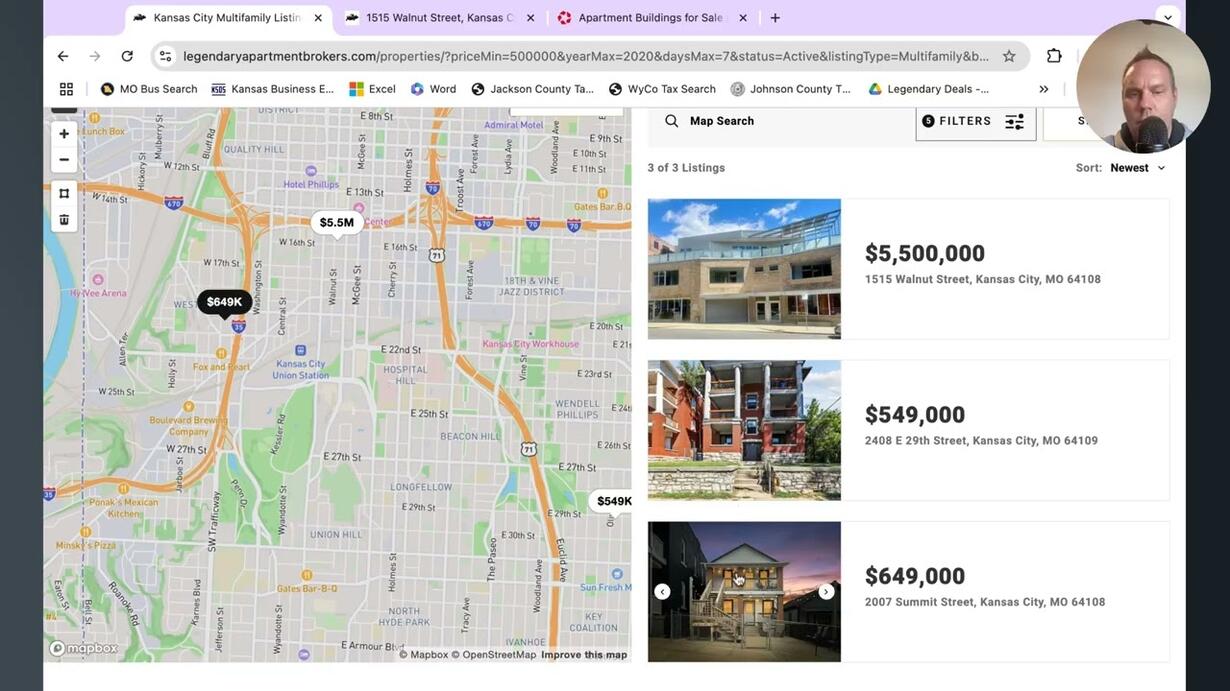This screenshot has height=691, width=1230.
Task: Select the map draw area tool
Action: coord(64,193)
